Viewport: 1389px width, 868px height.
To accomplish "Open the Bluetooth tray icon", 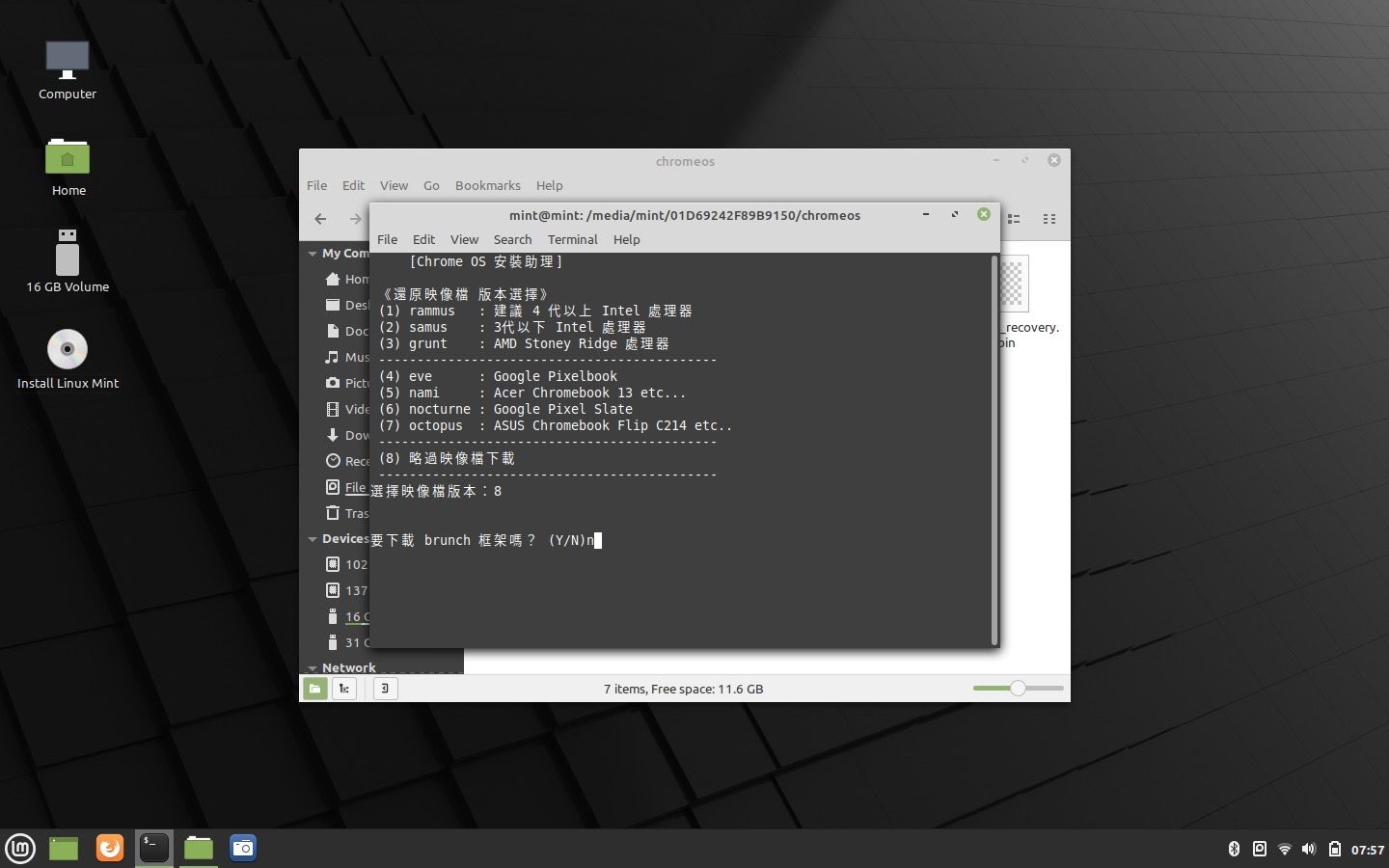I will pos(1233,849).
